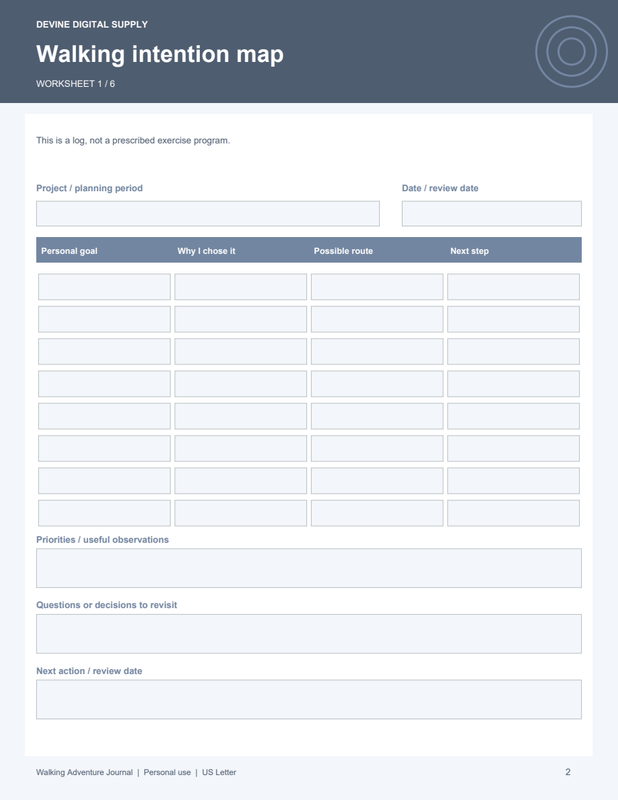The image size is (618, 800).
Task: Click the Priorities / useful observations box
Action: 309,568
